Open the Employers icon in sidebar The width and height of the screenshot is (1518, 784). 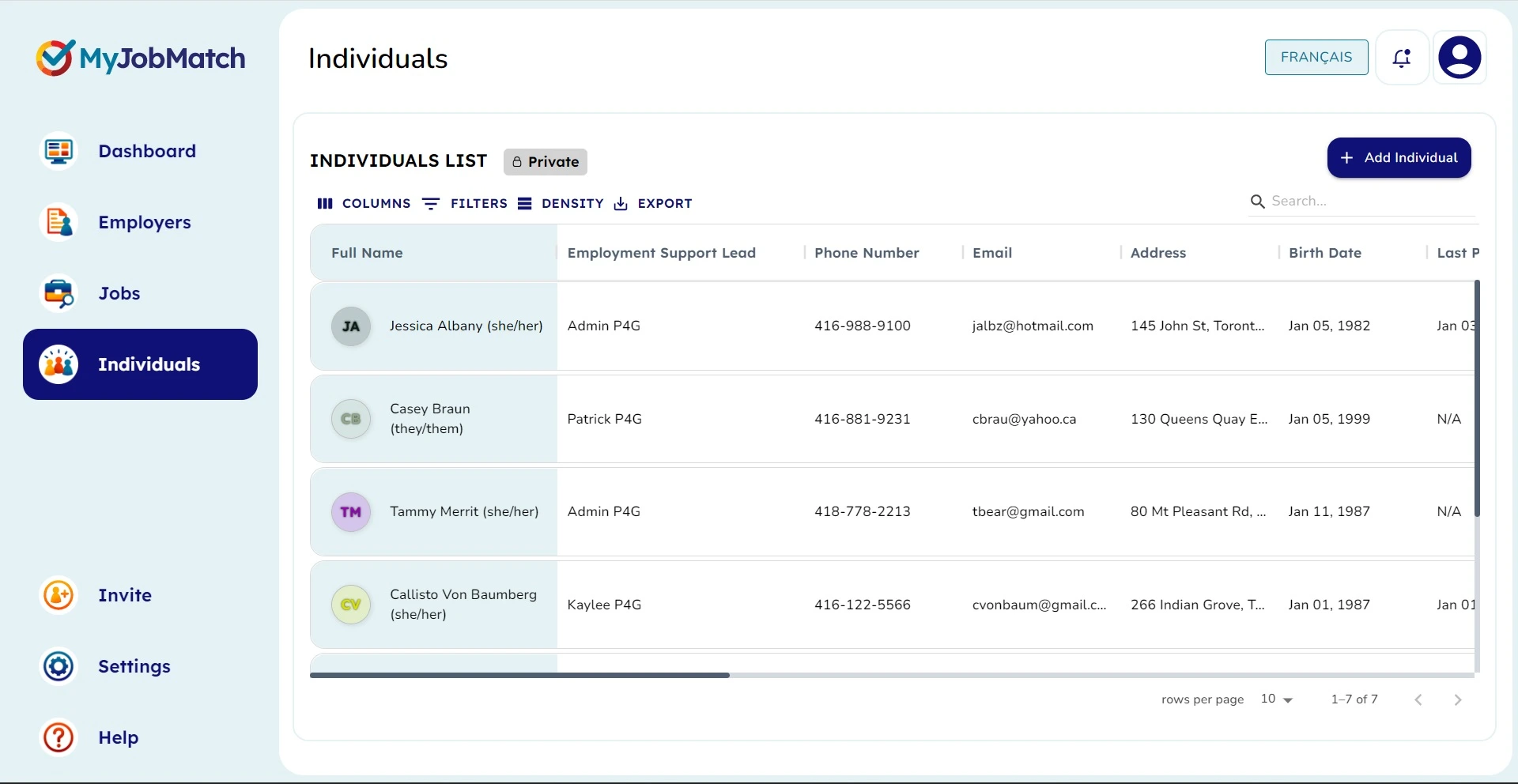pos(59,222)
